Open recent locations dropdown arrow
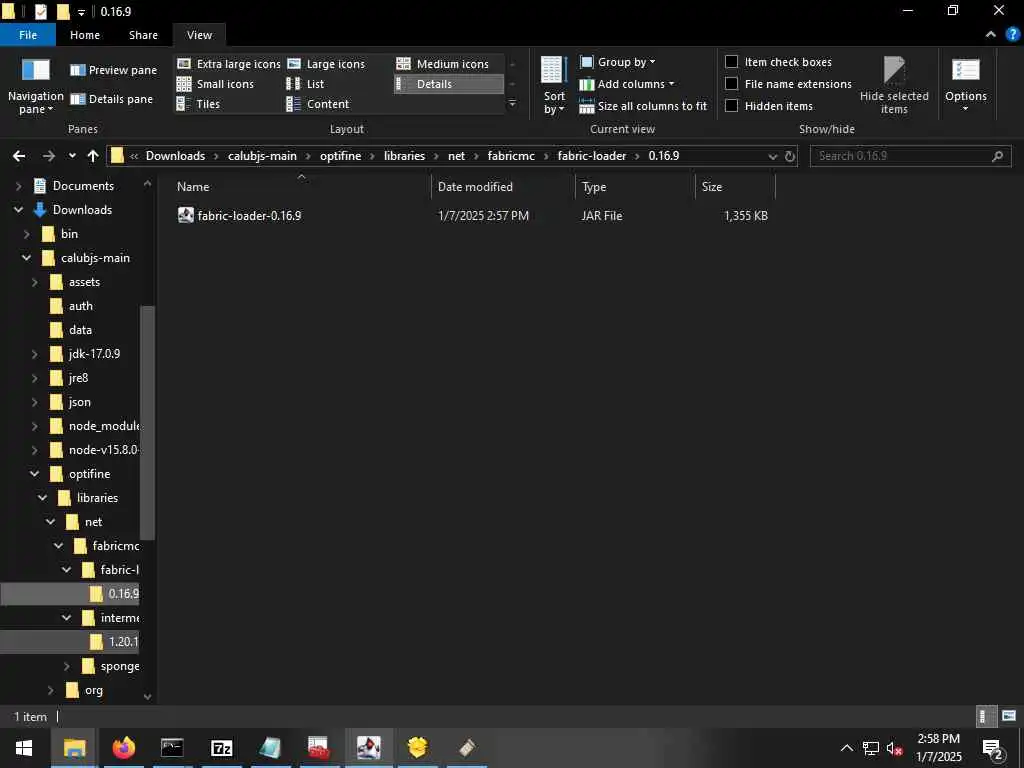1024x768 pixels. tap(72, 156)
